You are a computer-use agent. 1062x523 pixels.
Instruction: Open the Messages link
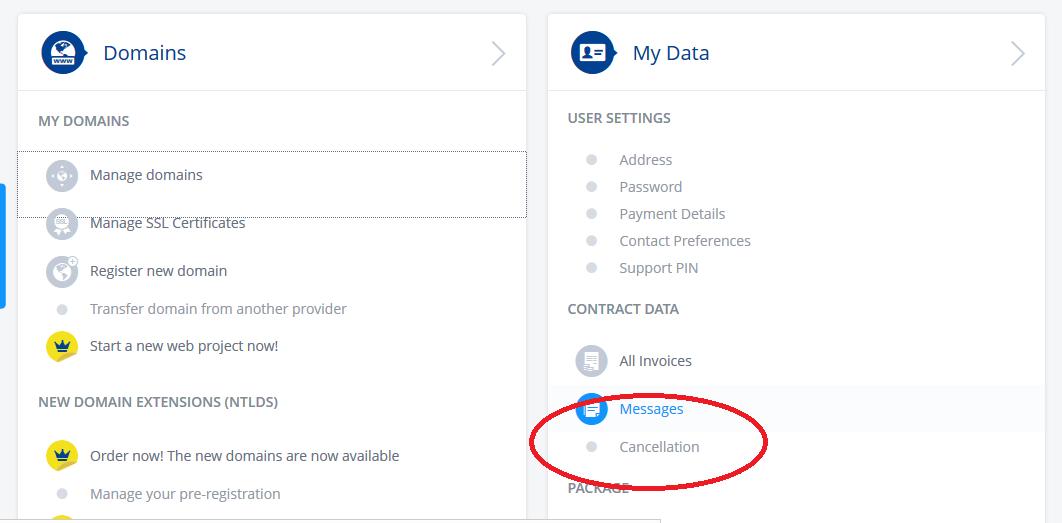[651, 409]
